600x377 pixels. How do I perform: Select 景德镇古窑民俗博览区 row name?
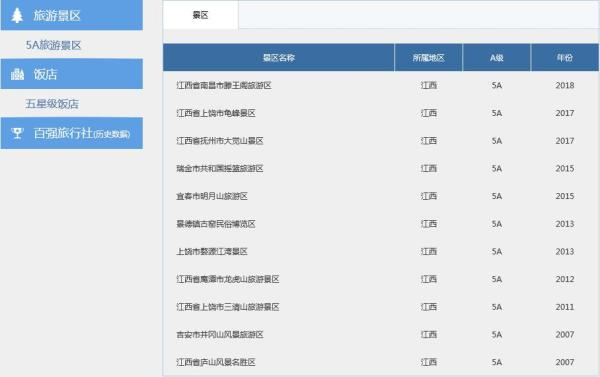coord(216,224)
